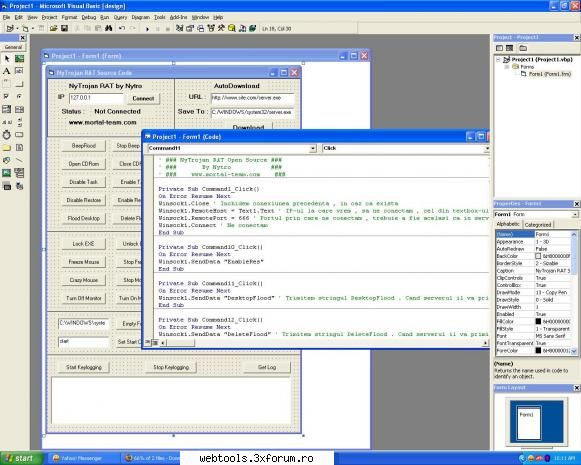The height and width of the screenshot is (465, 581).
Task: Click Connect button on NyTrojan form
Action: pyautogui.click(x=143, y=99)
